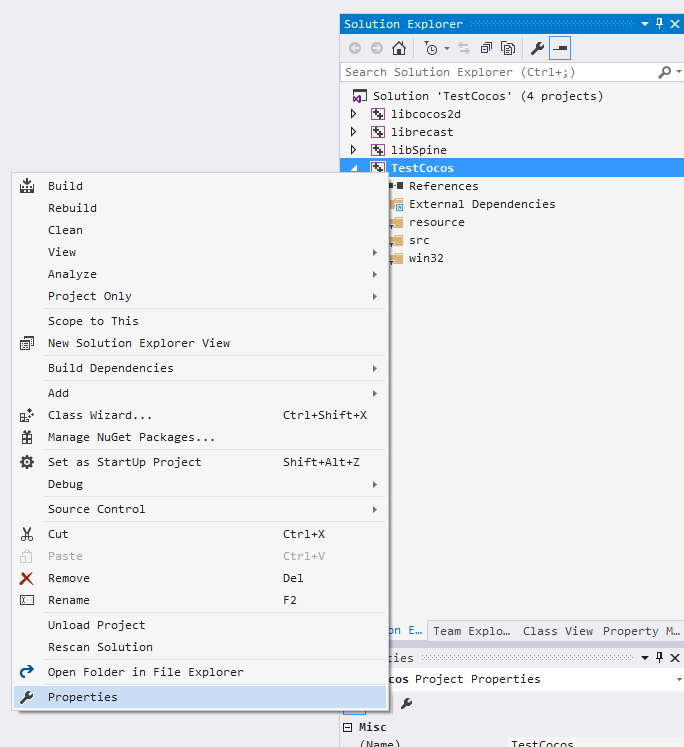Choose Build from the context menu
The image size is (684, 747).
(x=200, y=186)
